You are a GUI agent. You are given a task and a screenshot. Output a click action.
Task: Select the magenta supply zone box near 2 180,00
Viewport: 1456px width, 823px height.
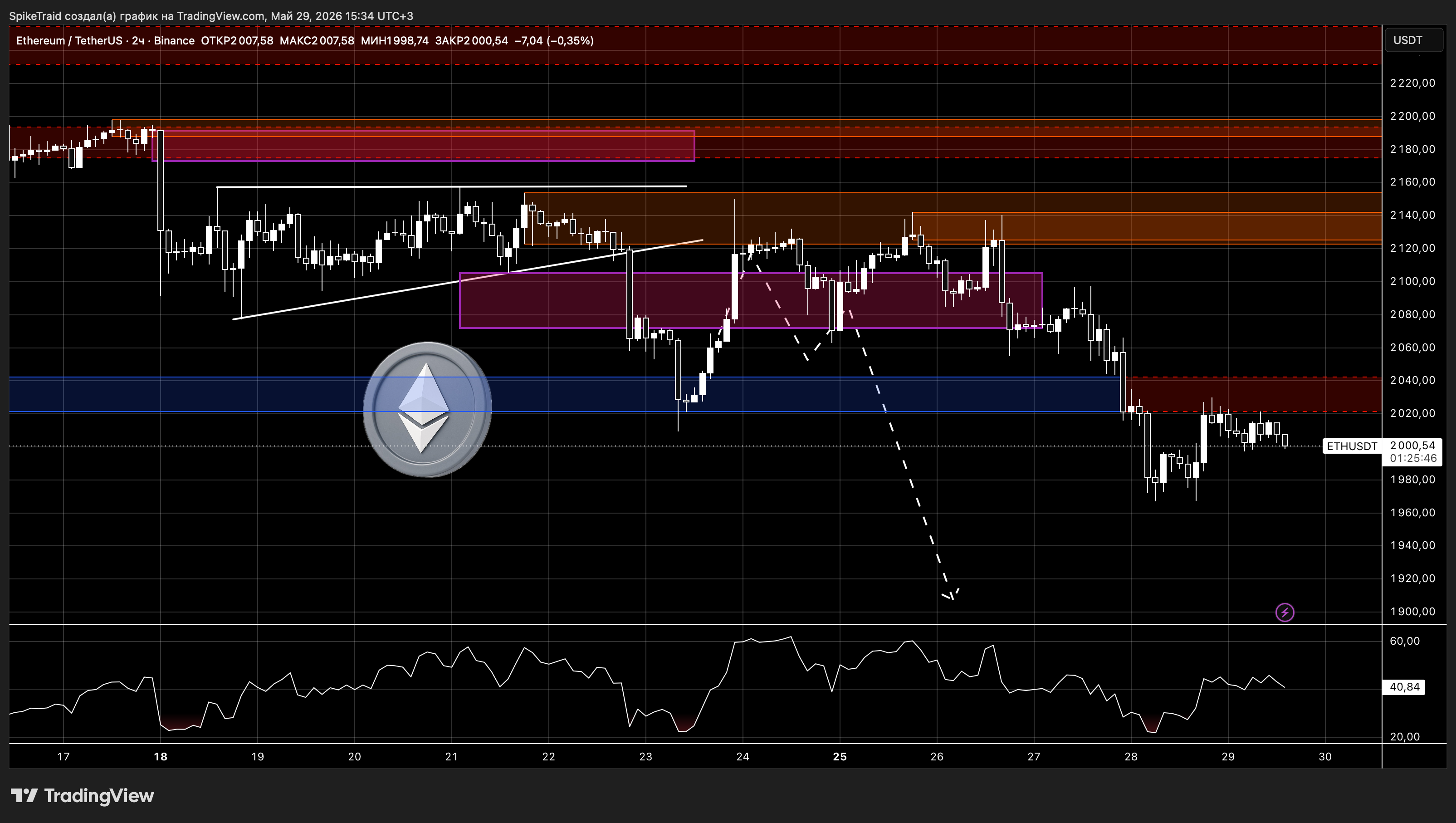(423, 146)
